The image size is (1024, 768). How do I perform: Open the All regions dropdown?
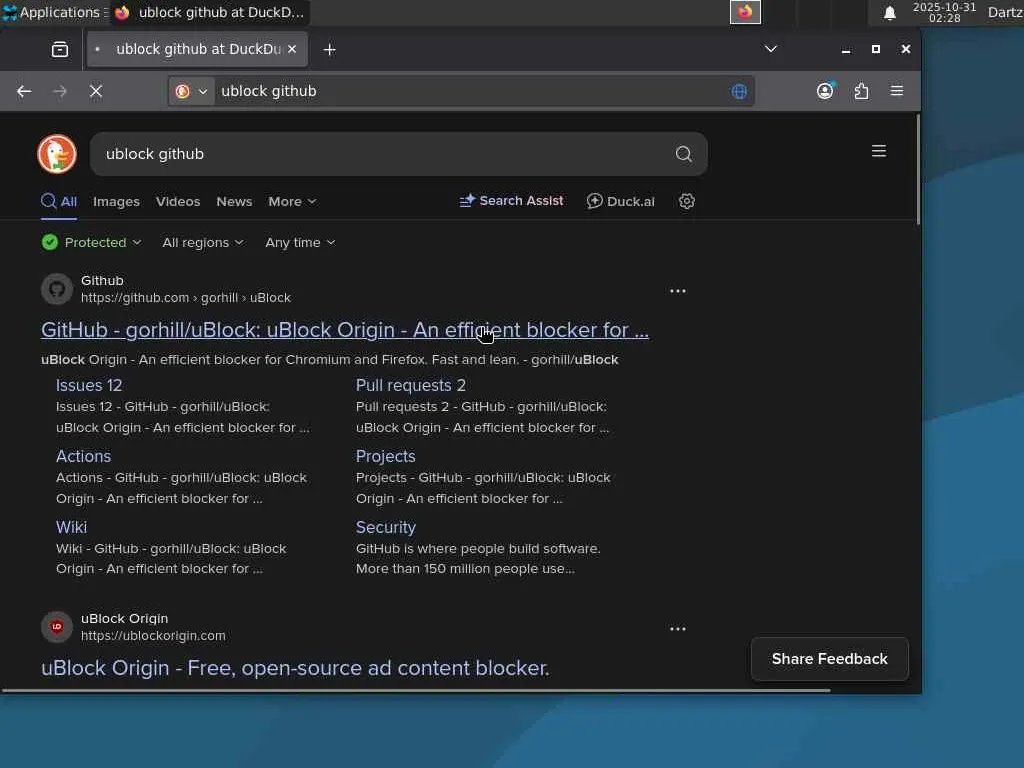pyautogui.click(x=202, y=242)
